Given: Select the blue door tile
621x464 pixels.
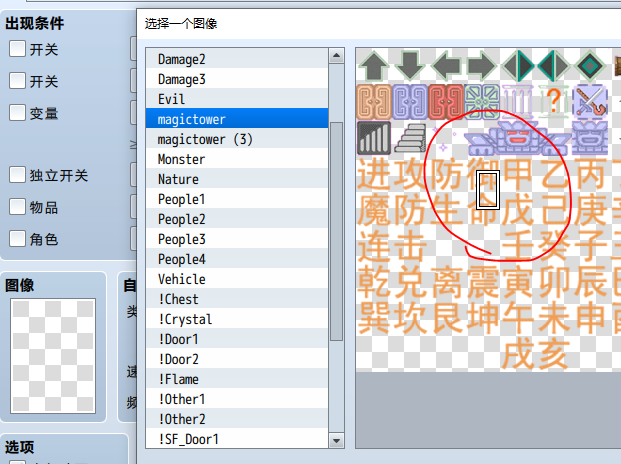Looking at the screenshot, I should click(x=410, y=102).
